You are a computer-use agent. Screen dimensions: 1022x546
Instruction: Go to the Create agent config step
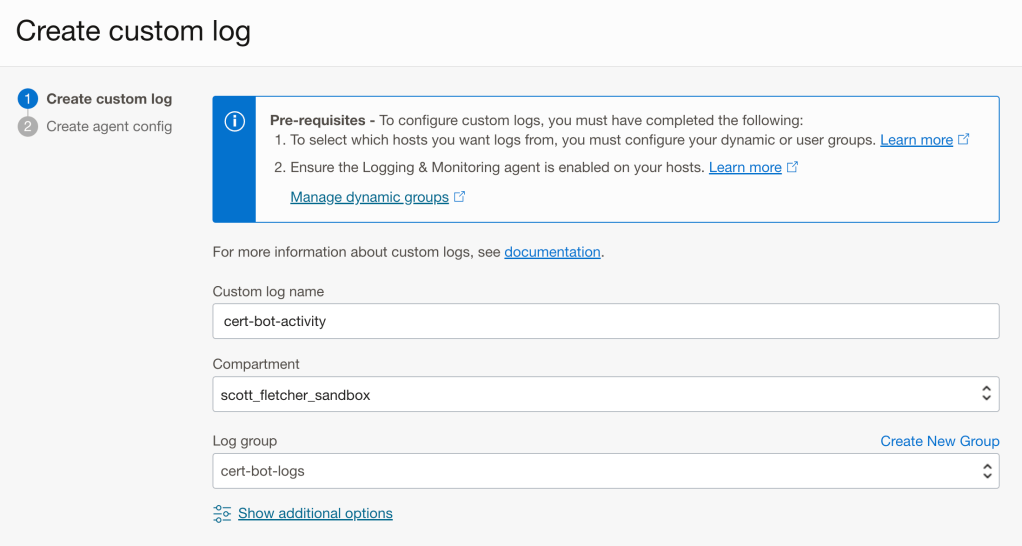click(x=109, y=127)
